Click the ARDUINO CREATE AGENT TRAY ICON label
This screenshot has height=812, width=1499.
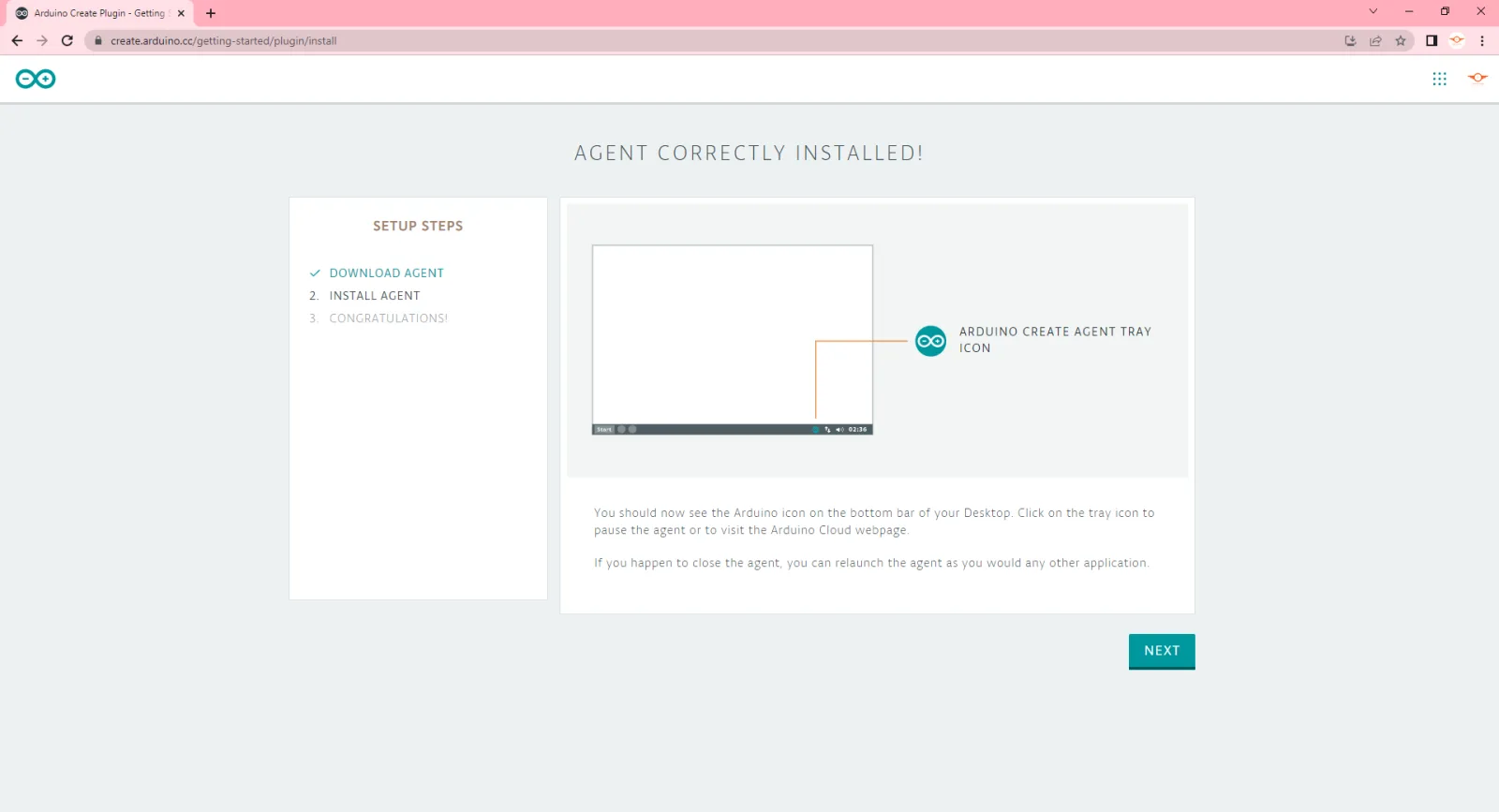1055,339
